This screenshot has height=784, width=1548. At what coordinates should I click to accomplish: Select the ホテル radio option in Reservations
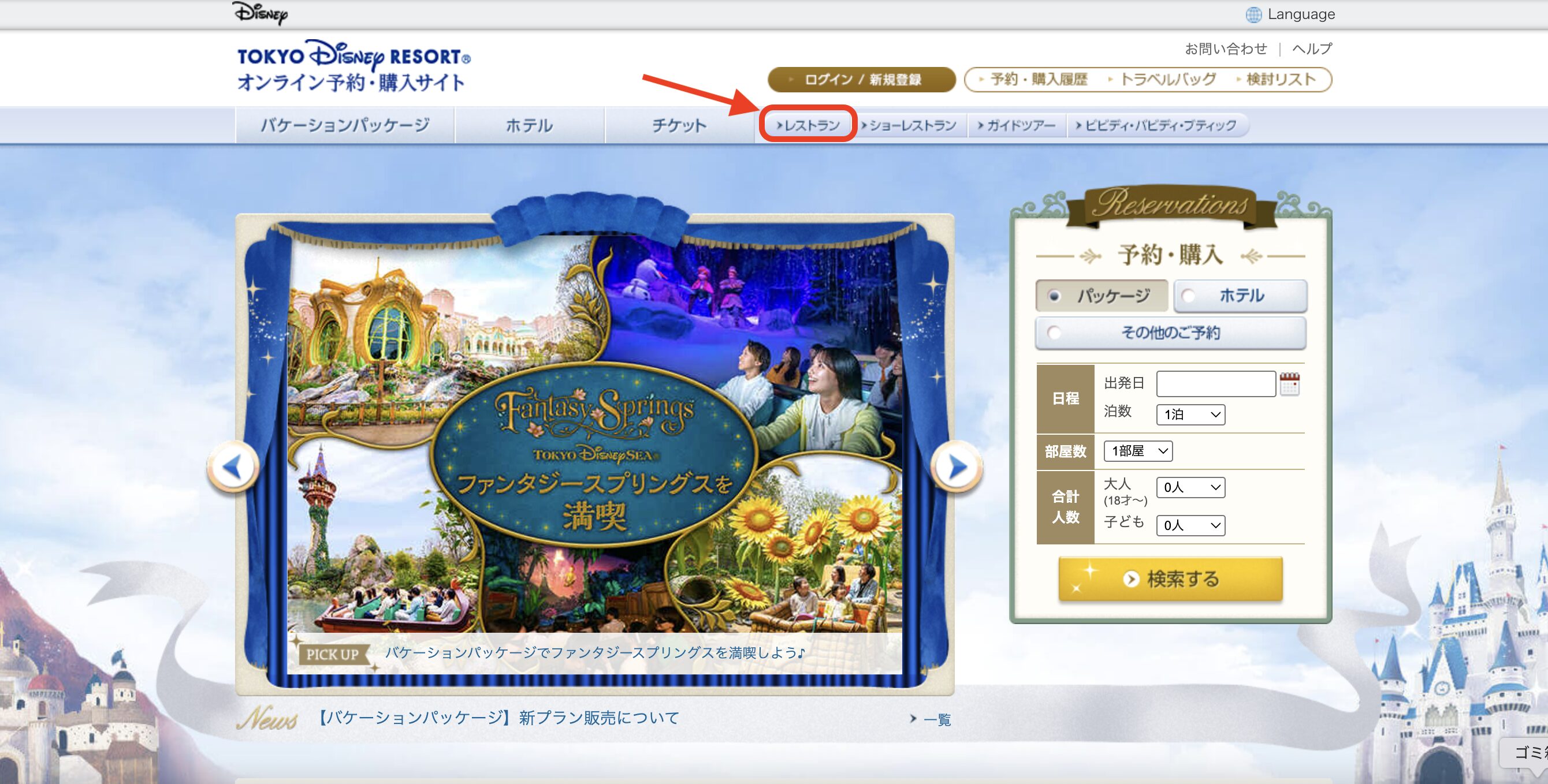(1240, 296)
